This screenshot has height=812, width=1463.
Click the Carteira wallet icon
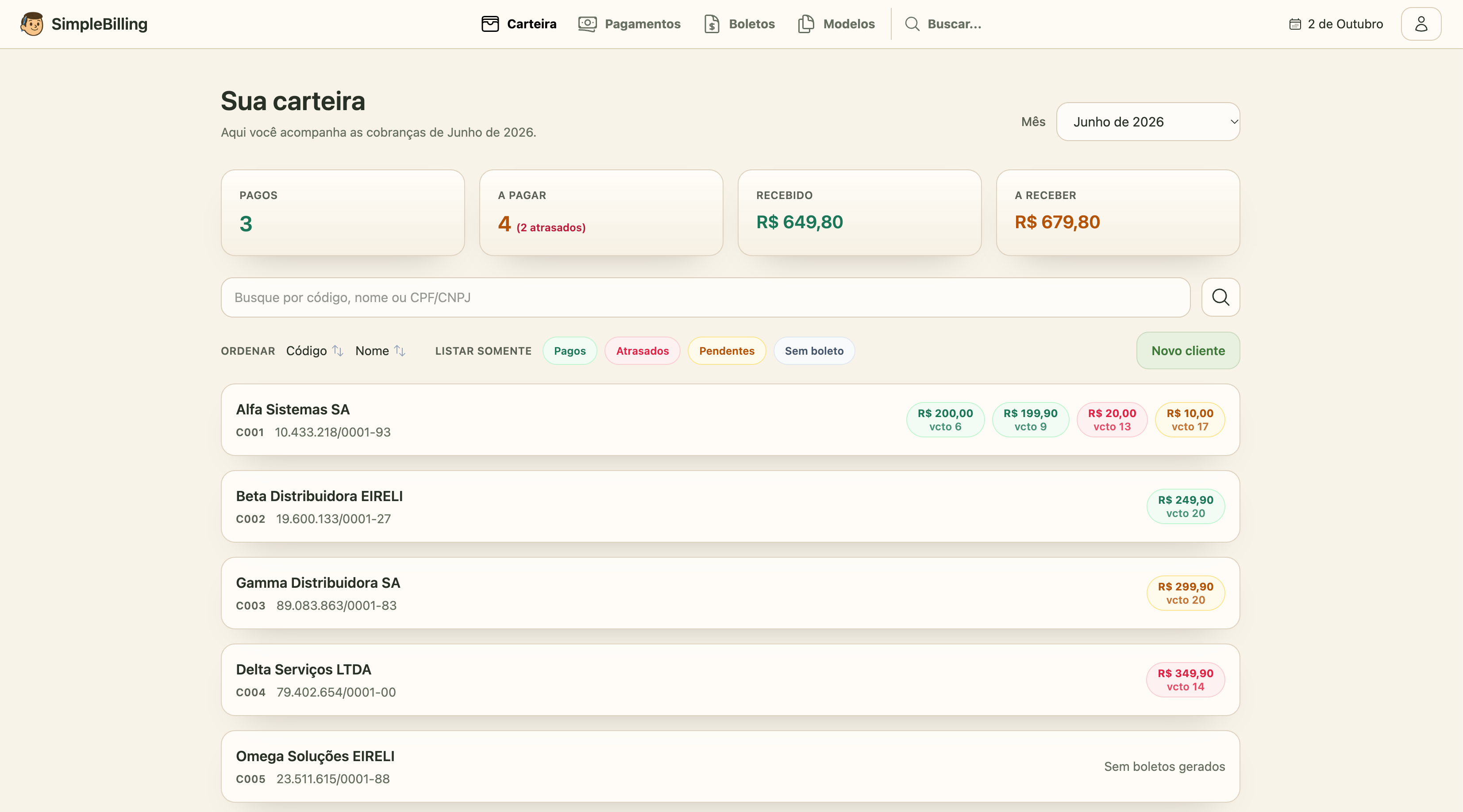tap(489, 24)
